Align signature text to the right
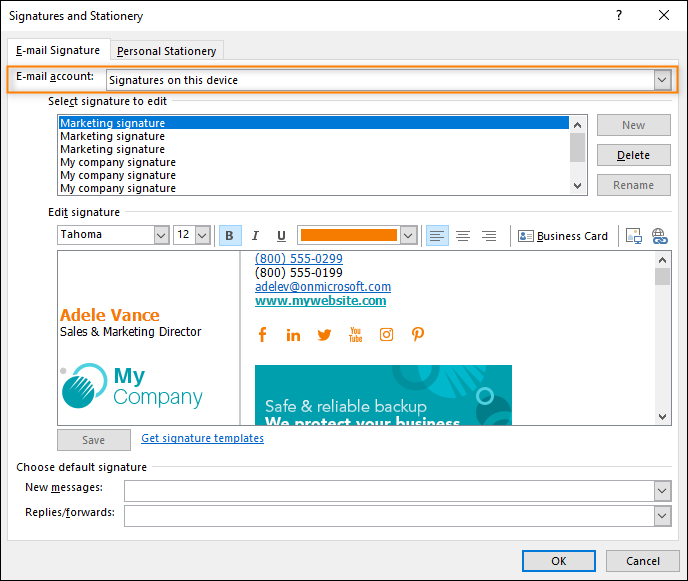This screenshot has width=688, height=581. point(489,236)
